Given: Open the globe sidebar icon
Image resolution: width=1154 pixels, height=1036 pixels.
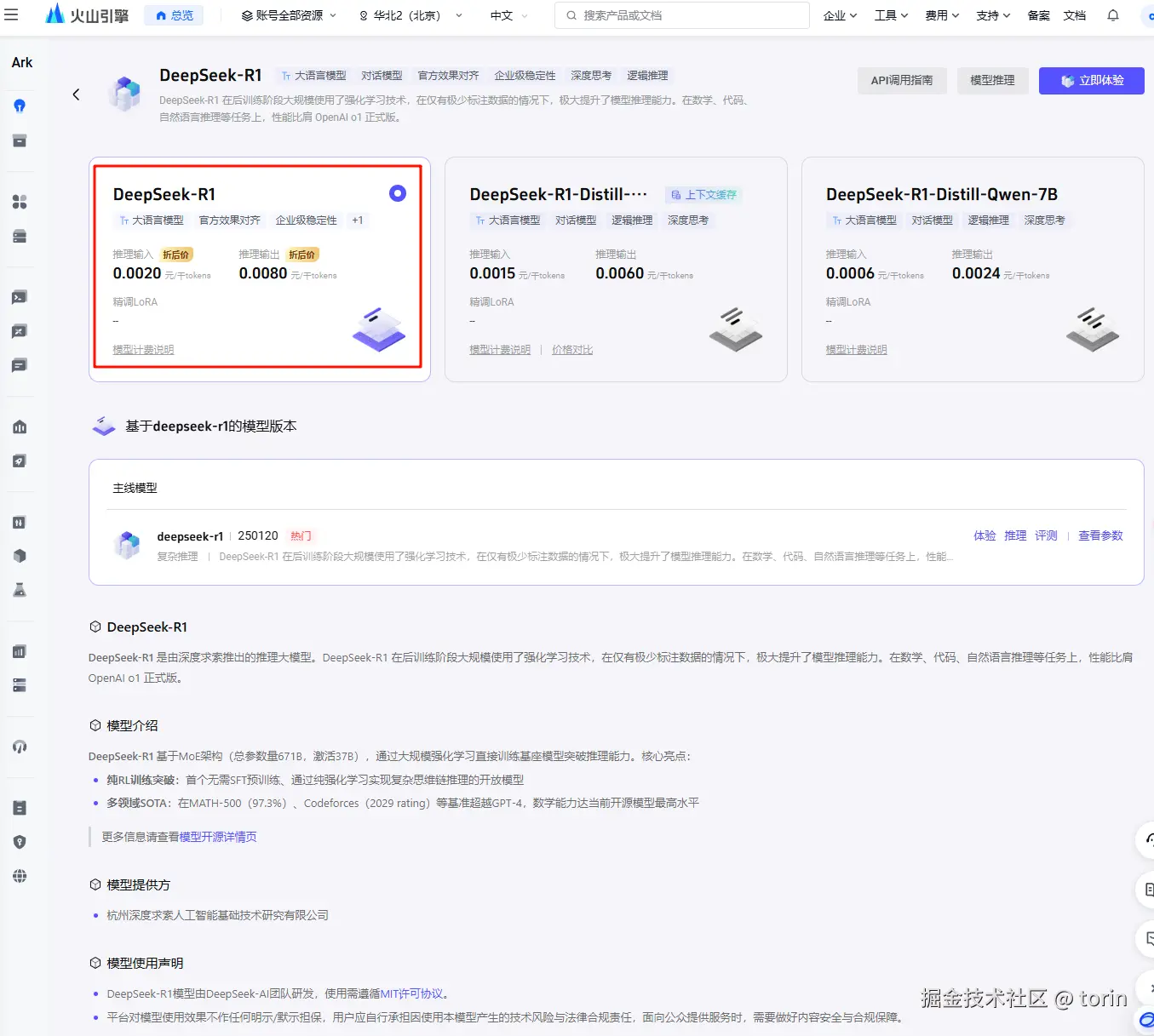Looking at the screenshot, I should click(20, 876).
